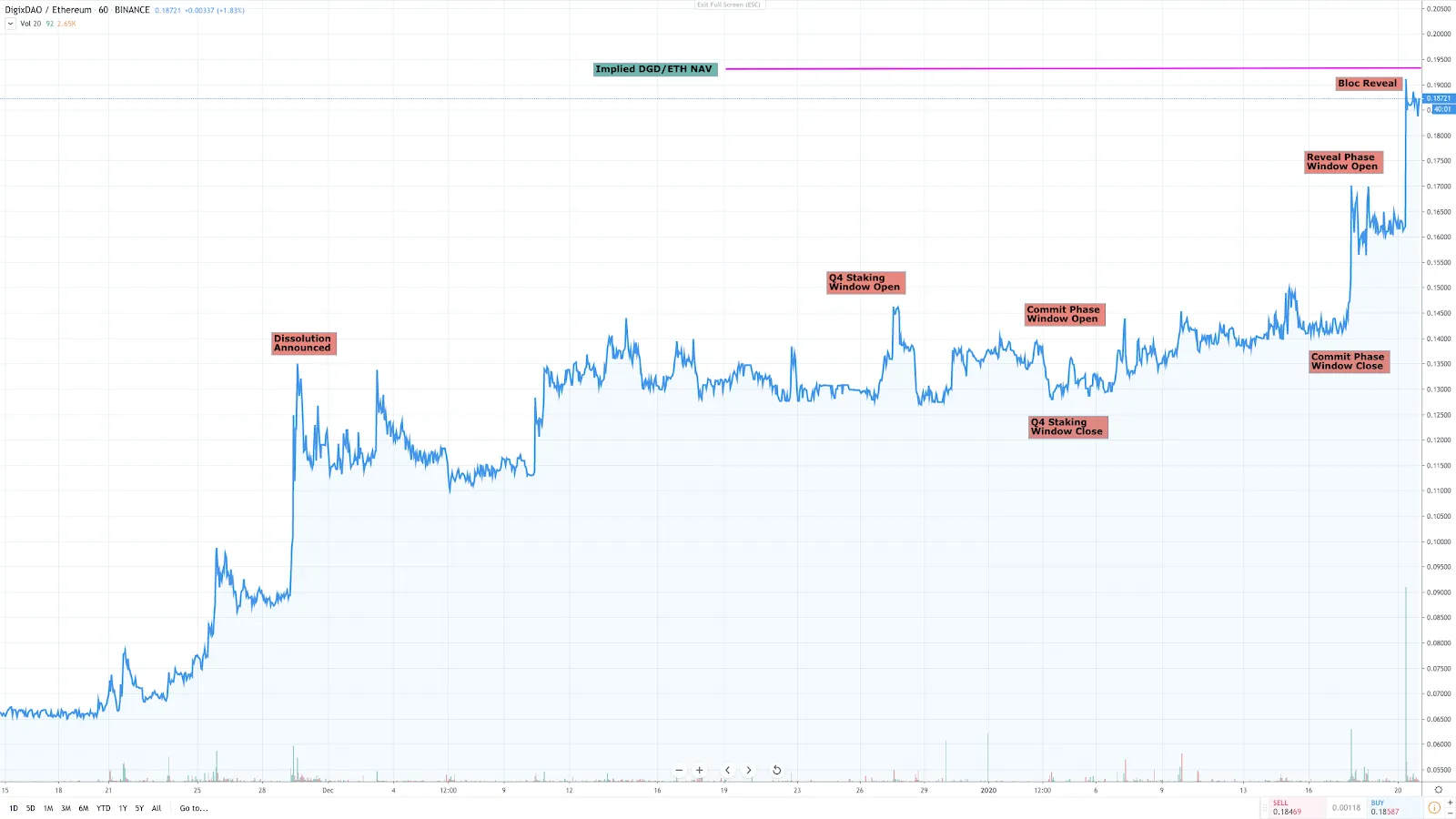1456x819 pixels.
Task: Click the 0.20000 price axis label
Action: (1439, 34)
